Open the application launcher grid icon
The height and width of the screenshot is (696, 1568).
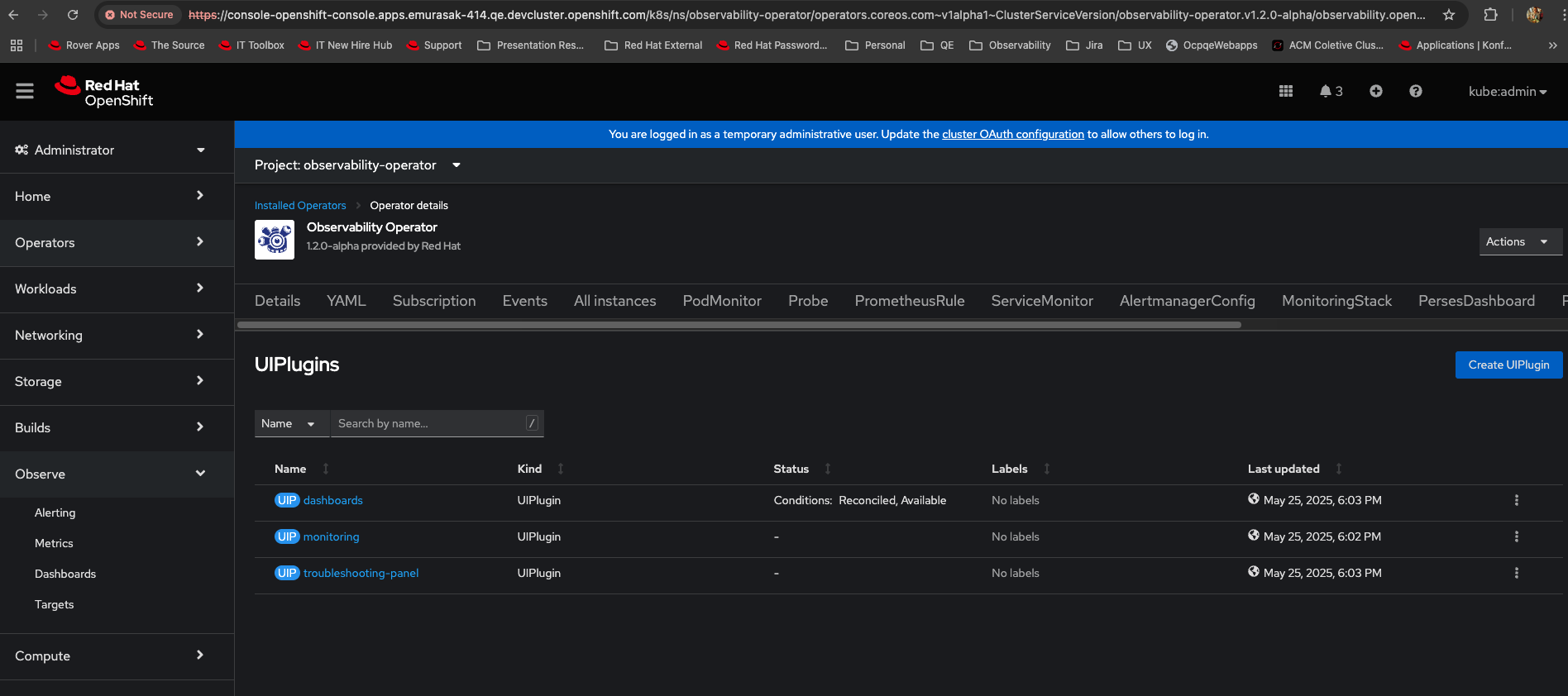point(1285,91)
